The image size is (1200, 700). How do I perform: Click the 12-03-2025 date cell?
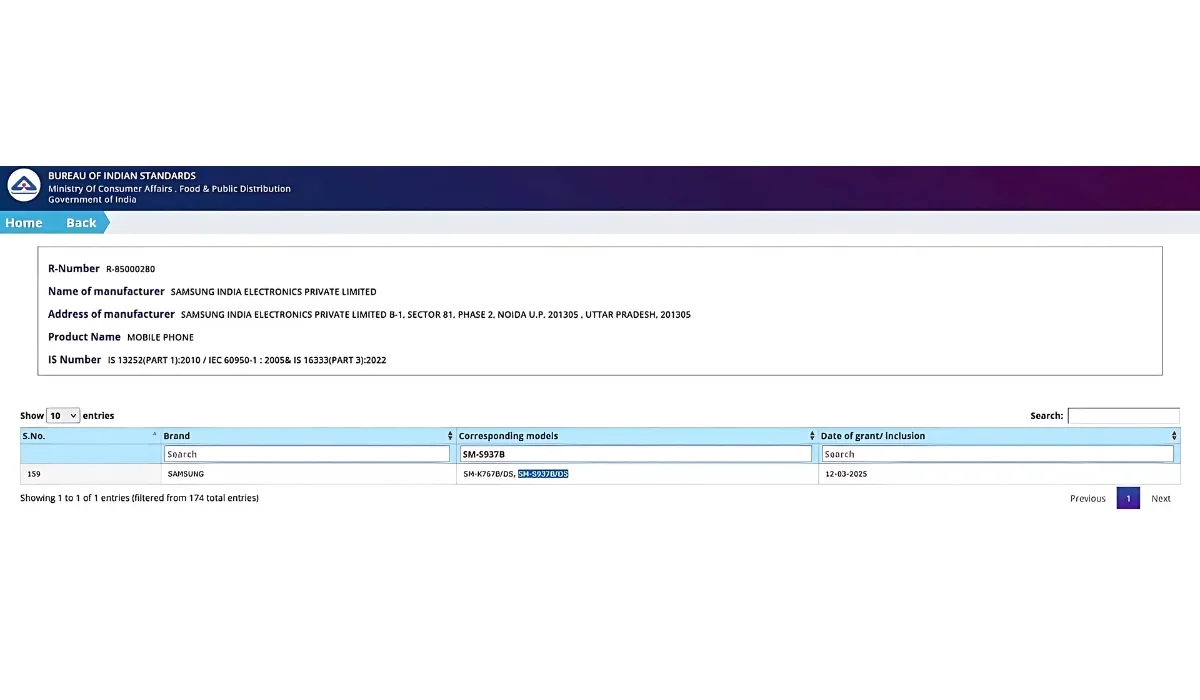(x=846, y=474)
